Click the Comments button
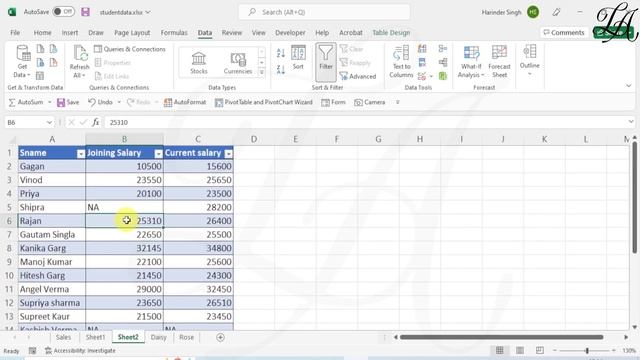 tap(564, 33)
